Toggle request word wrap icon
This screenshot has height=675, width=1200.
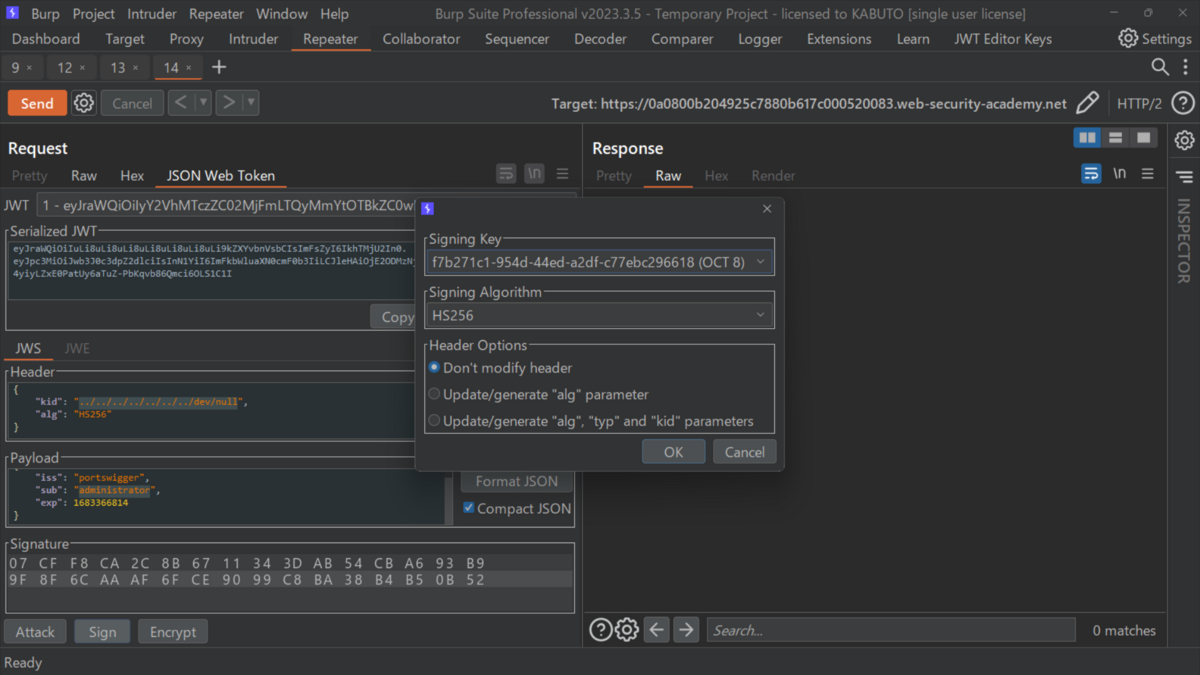tap(506, 174)
